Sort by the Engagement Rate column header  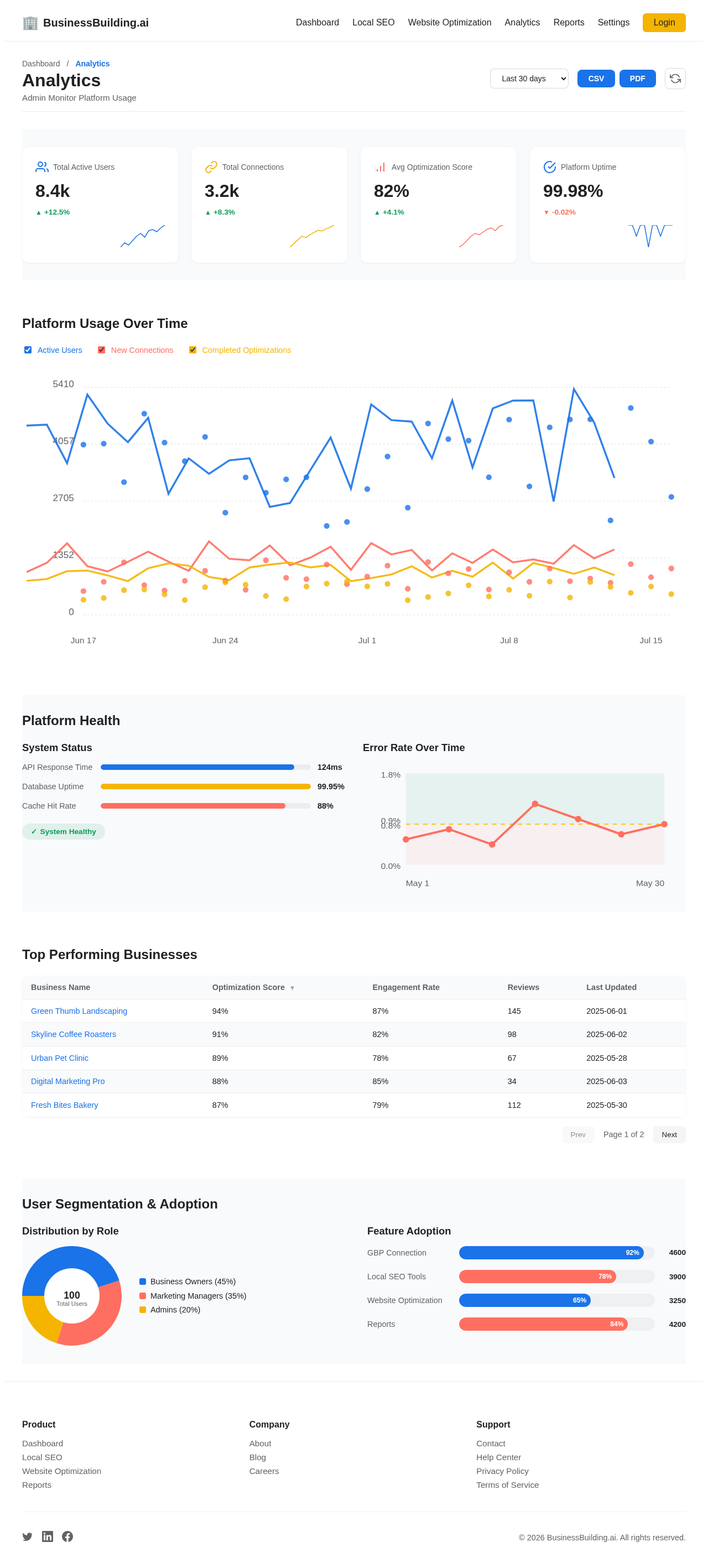point(405,987)
